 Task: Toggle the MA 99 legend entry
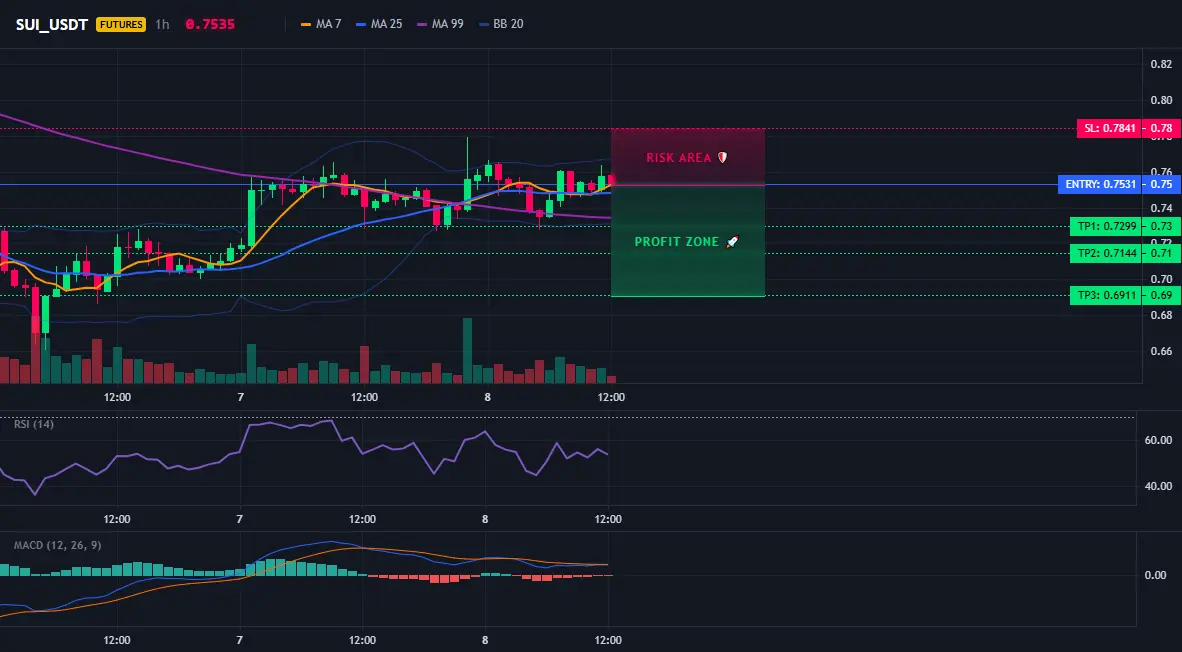440,24
